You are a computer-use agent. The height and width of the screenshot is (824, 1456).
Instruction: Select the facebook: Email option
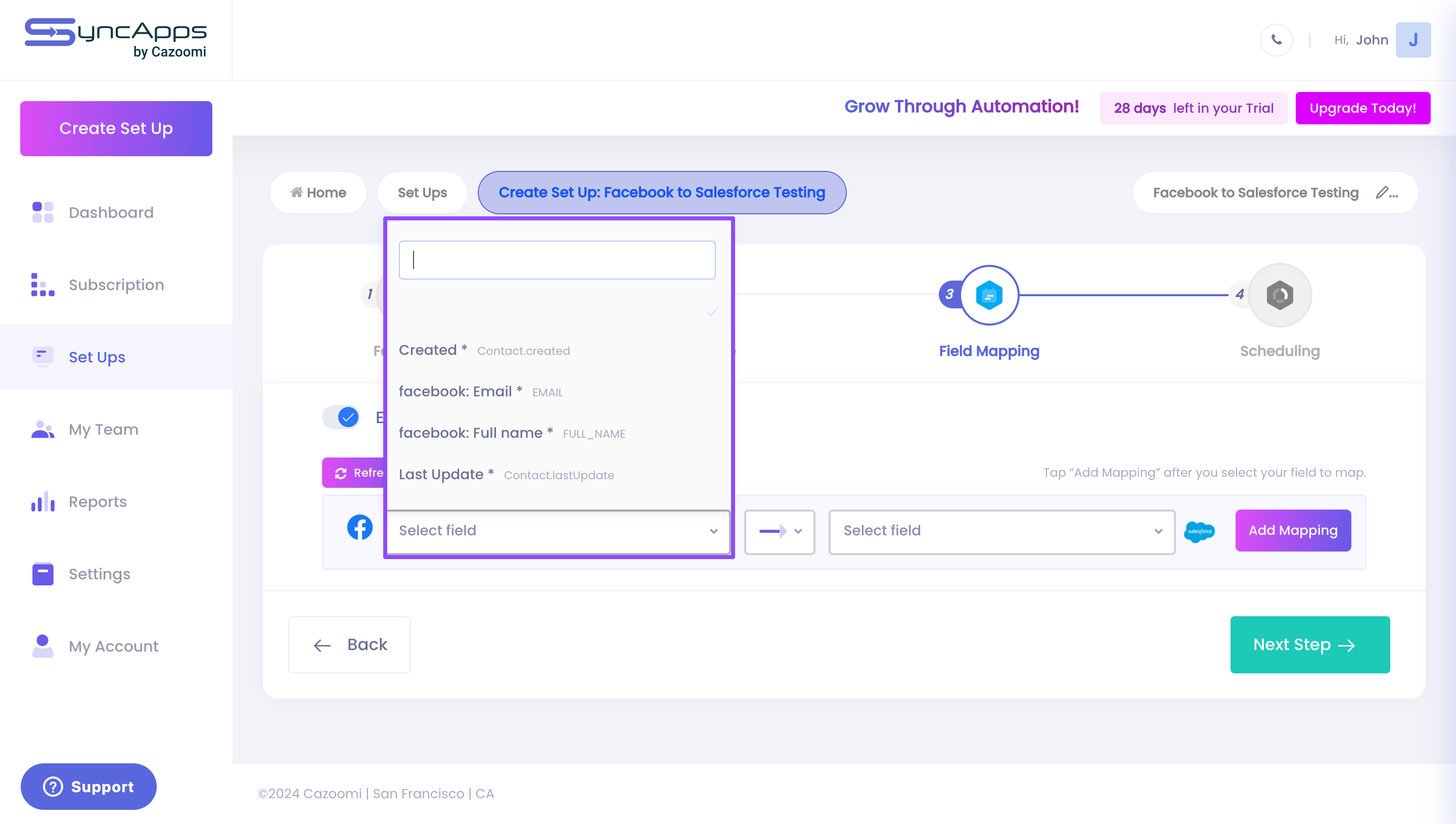558,392
